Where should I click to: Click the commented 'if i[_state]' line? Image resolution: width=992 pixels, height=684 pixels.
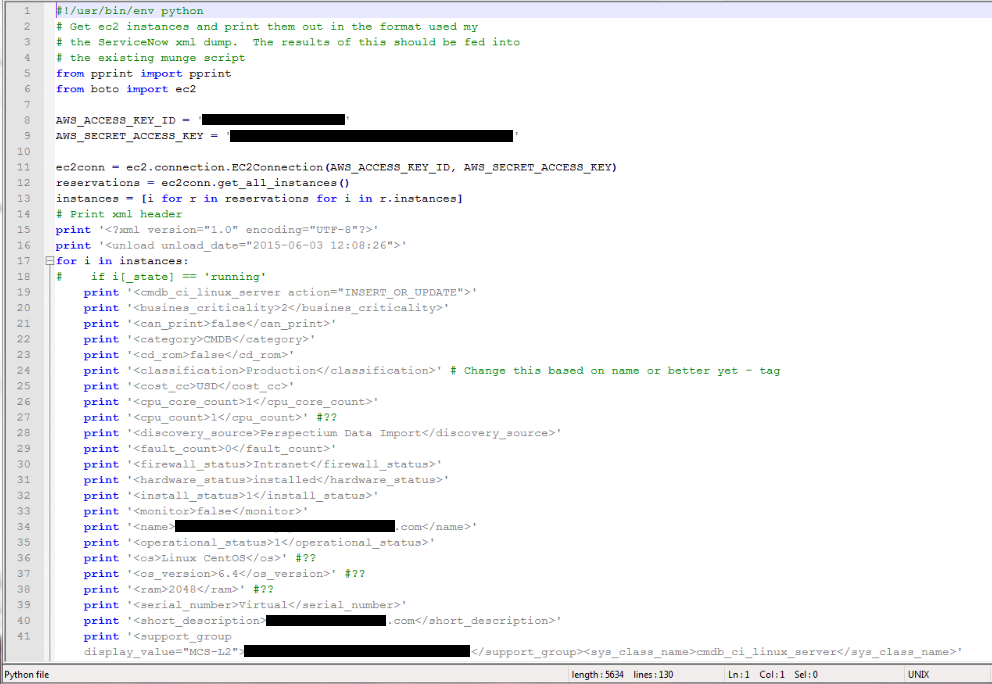[x=178, y=277]
